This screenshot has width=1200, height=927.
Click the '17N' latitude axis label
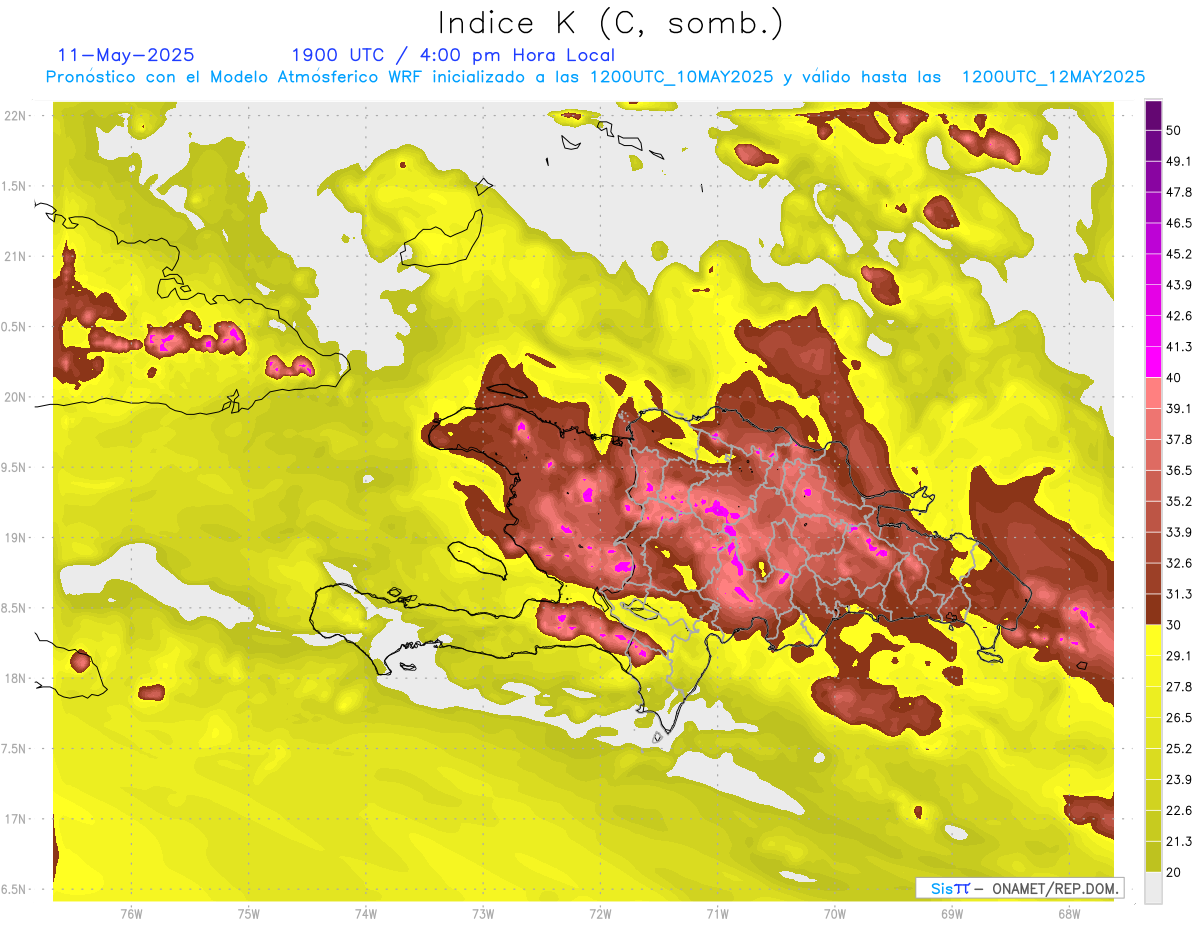click(17, 820)
